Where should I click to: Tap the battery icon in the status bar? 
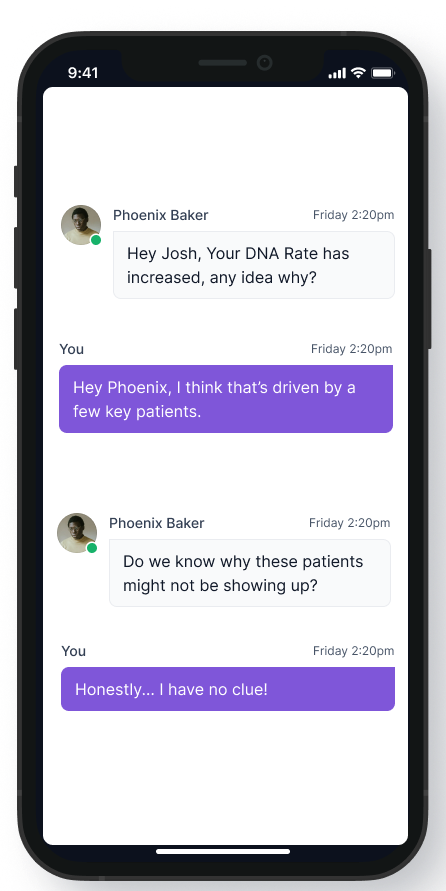coord(382,73)
